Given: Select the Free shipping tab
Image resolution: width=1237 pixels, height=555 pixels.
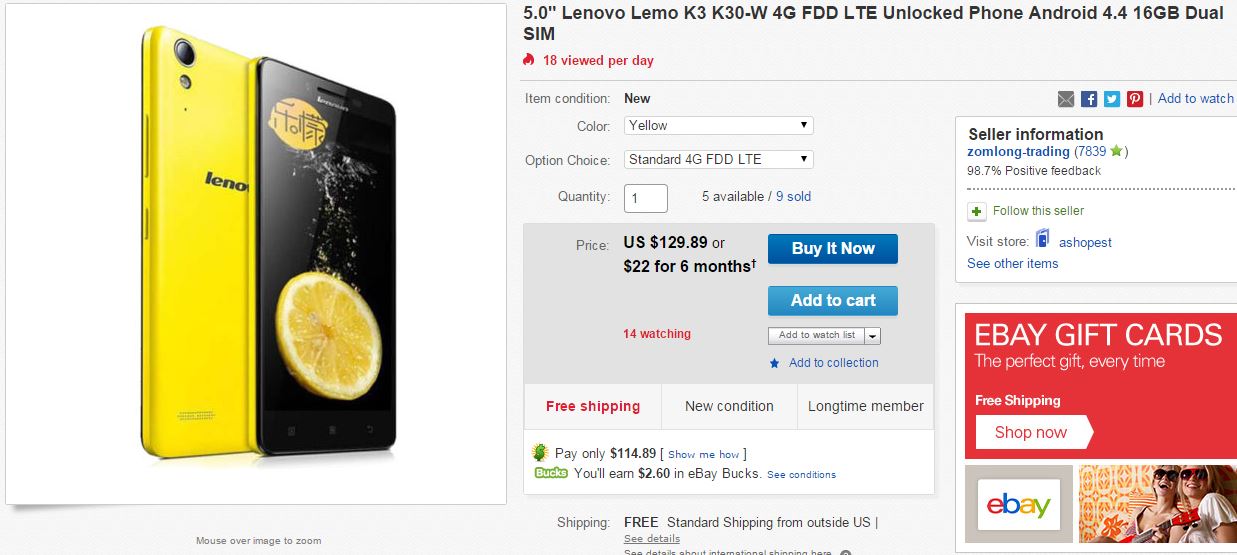Looking at the screenshot, I should pos(592,406).
